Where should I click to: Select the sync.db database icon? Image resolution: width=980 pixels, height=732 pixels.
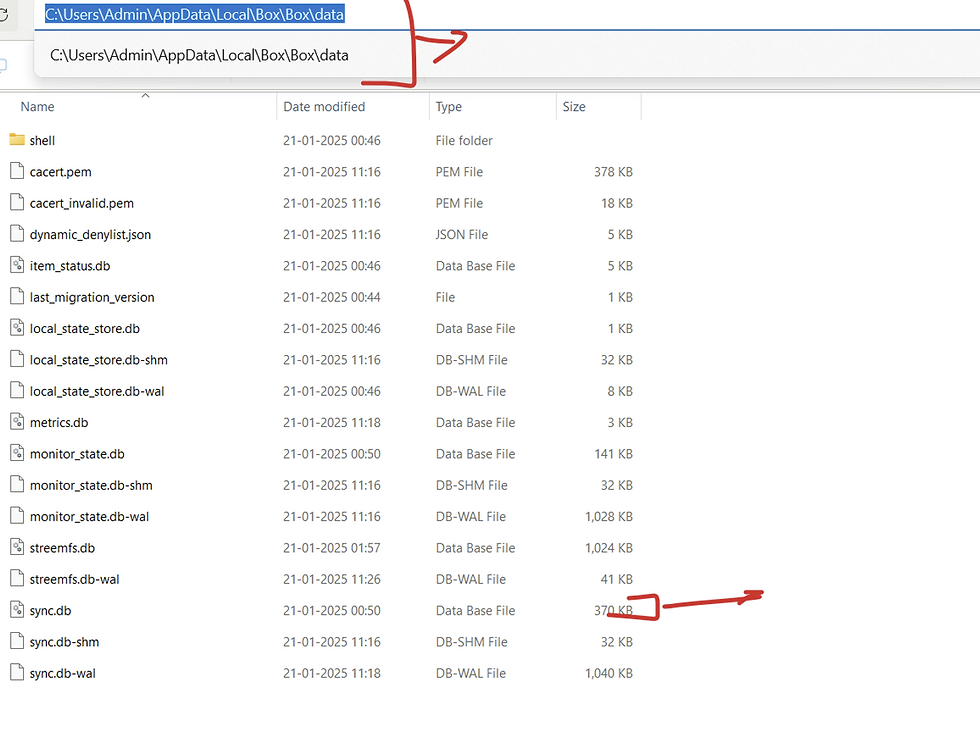tap(17, 610)
